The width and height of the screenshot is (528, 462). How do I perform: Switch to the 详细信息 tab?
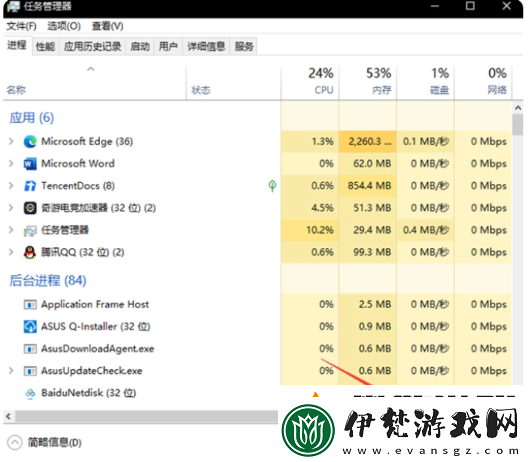206,46
